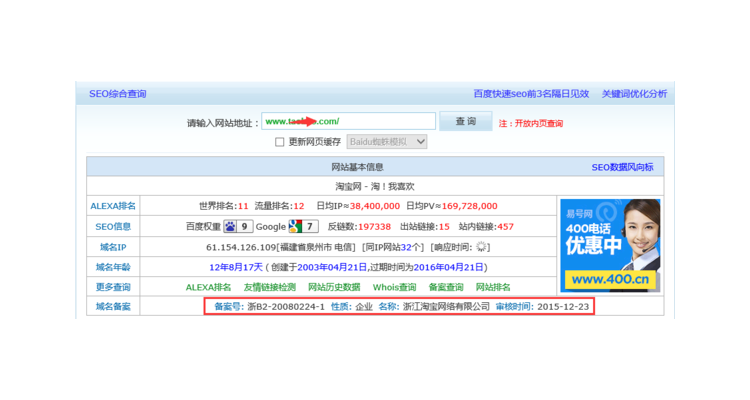This screenshot has height=400, width=750.
Task: Click the Google PR value 7
Action: pos(309,226)
